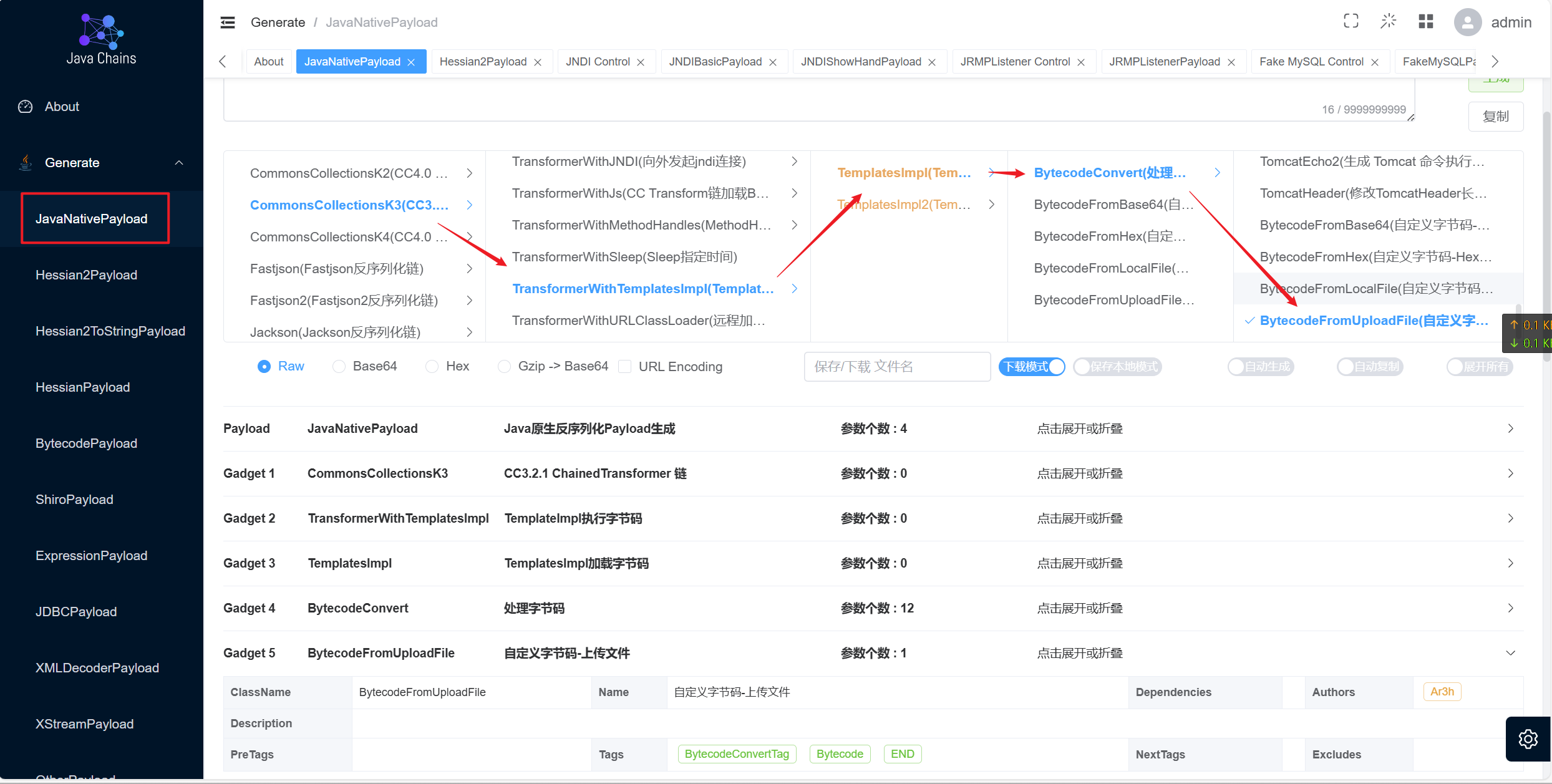Screen dimensions: 1552x784
Task: Open XStreamPayload in sidebar
Action: (x=84, y=724)
